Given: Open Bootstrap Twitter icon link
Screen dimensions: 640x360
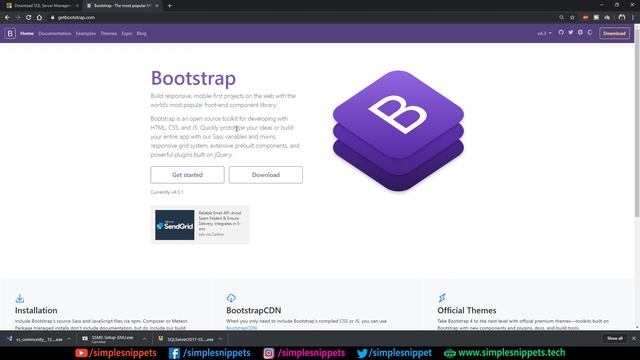Looking at the screenshot, I should tap(571, 33).
